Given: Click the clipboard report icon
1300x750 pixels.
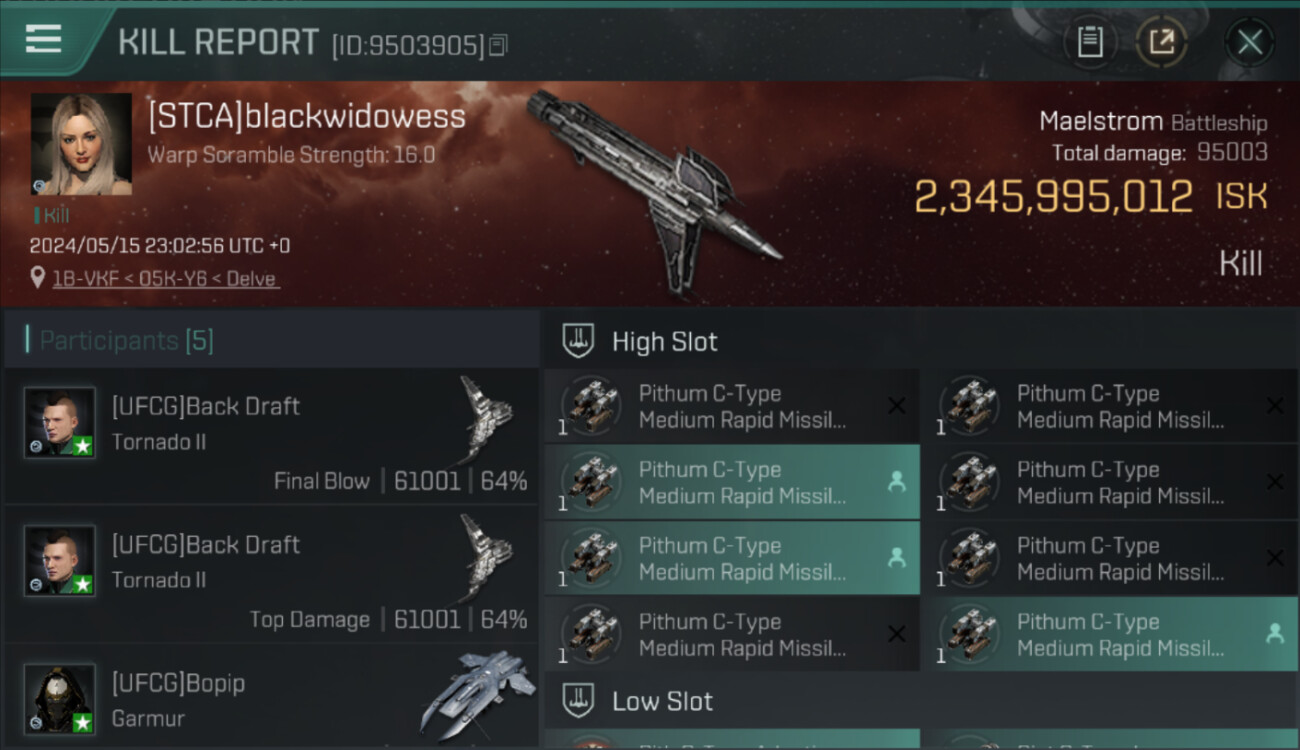Looking at the screenshot, I should pyautogui.click(x=1090, y=43).
